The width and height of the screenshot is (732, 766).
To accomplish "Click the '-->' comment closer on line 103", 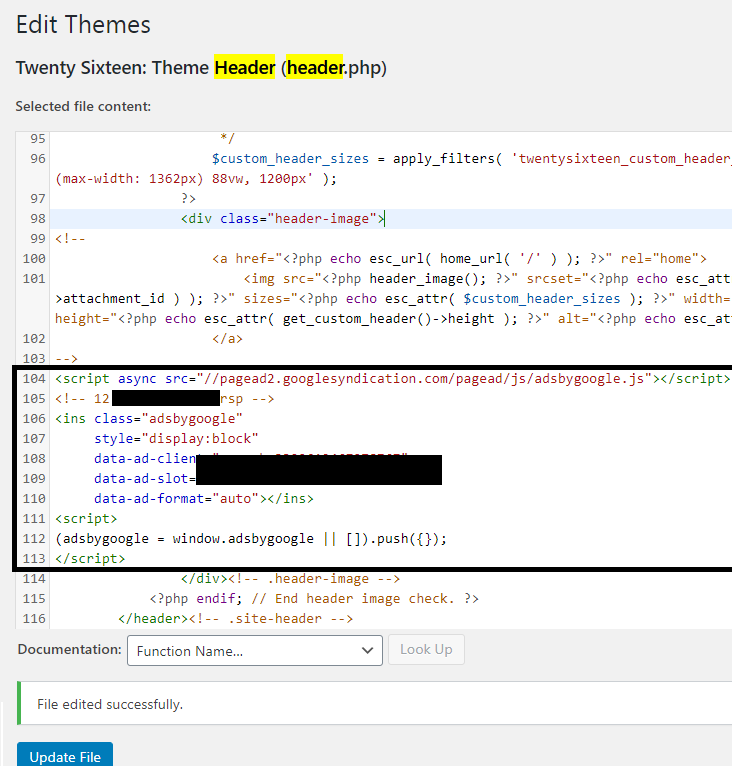I will coord(66,359).
